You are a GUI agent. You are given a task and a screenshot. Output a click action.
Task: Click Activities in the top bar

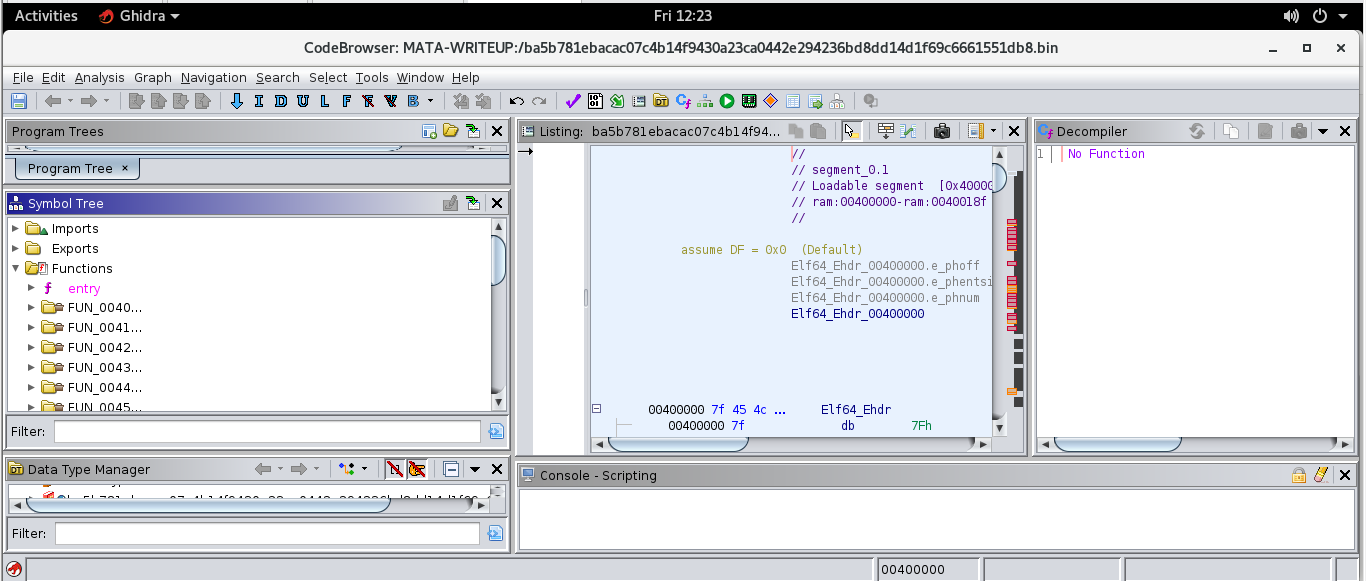point(46,16)
